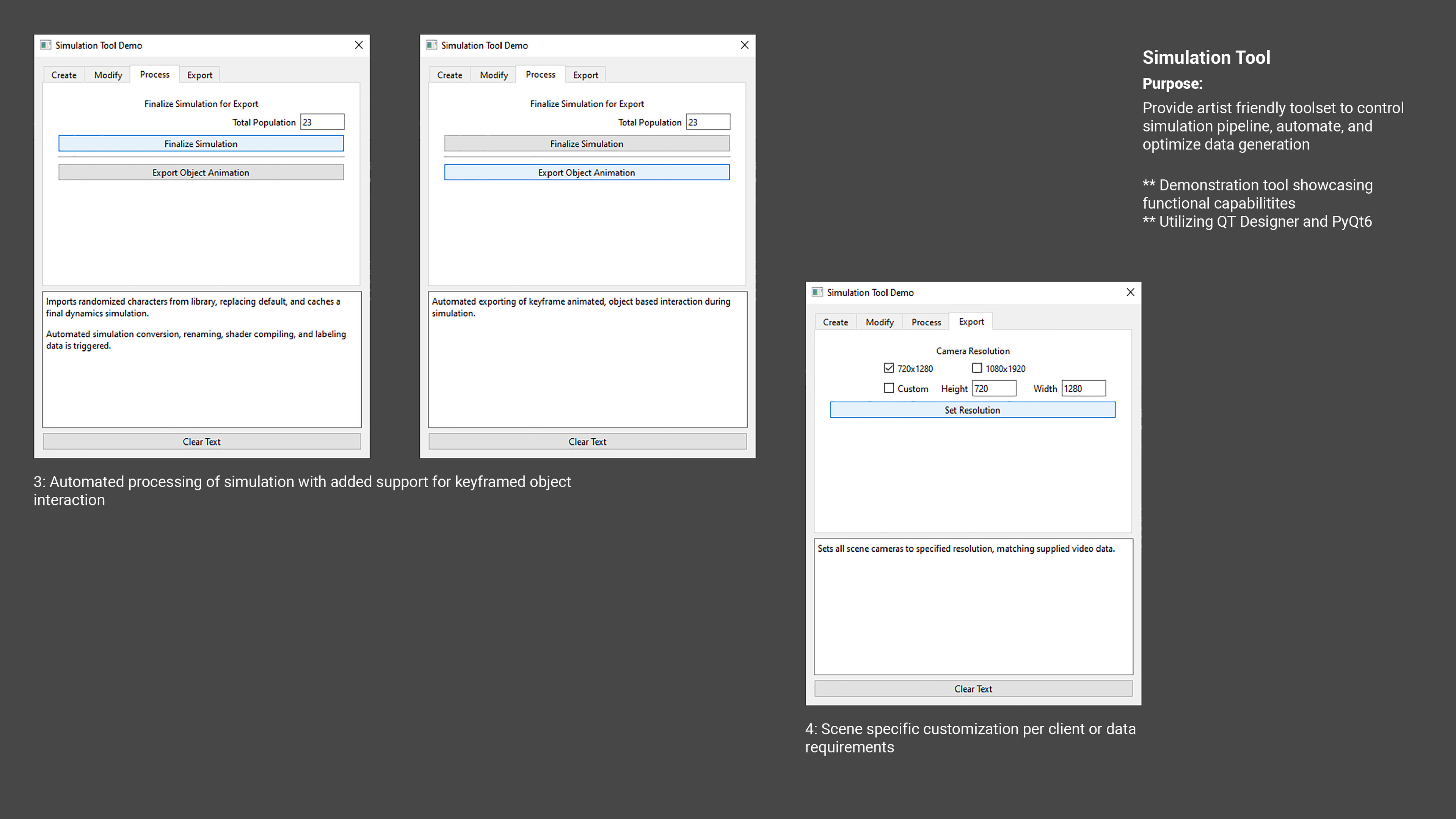Click the middle window's description text box
1456x819 pixels.
point(587,359)
